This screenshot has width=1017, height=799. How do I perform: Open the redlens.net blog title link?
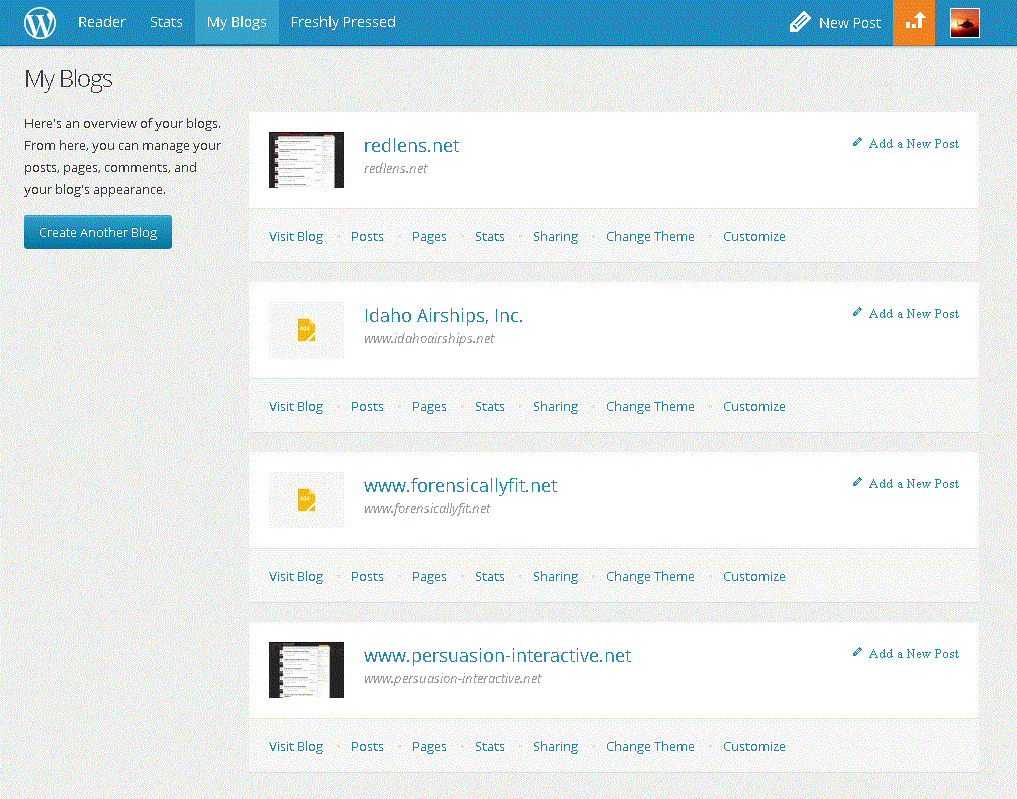pyautogui.click(x=411, y=146)
